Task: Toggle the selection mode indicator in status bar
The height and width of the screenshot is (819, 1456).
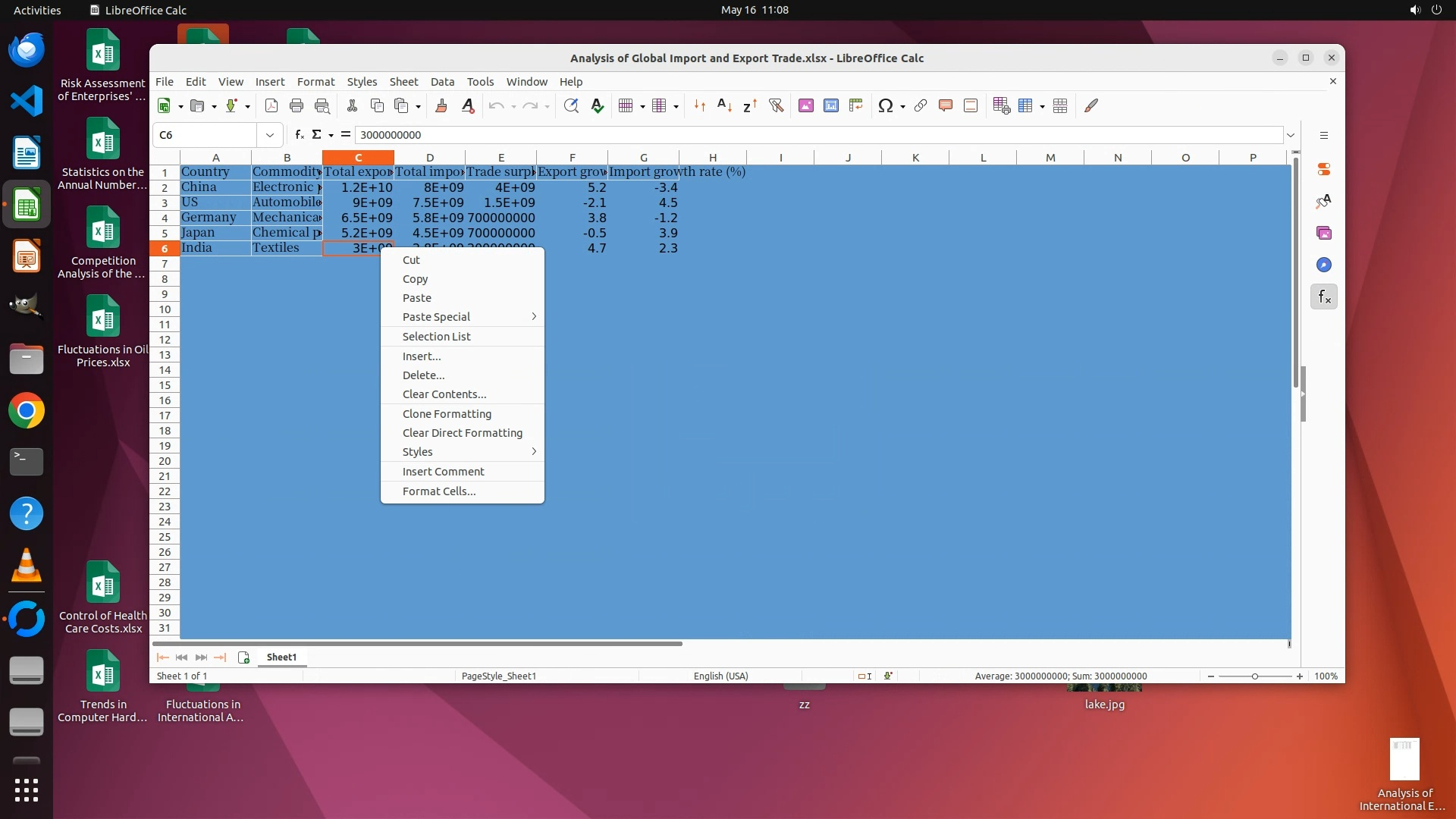Action: [x=864, y=676]
